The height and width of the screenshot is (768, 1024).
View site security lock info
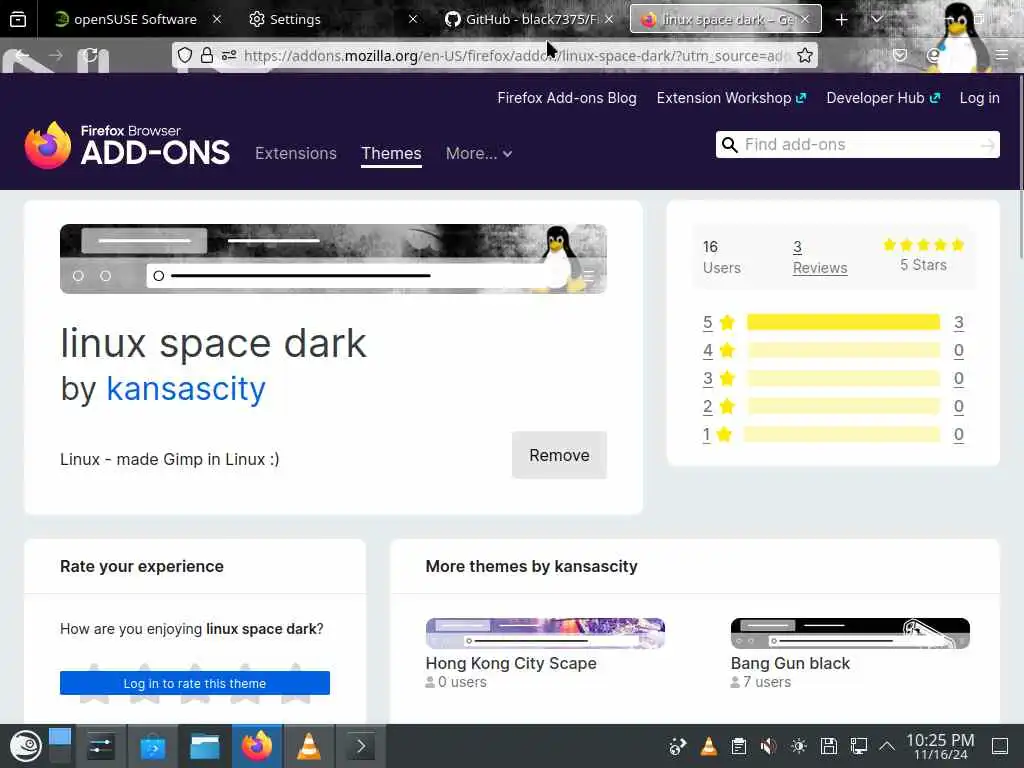click(x=206, y=56)
